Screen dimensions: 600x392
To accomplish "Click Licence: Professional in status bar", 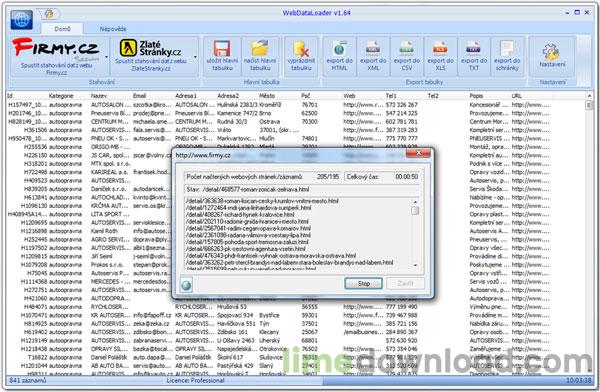I will pos(195,381).
